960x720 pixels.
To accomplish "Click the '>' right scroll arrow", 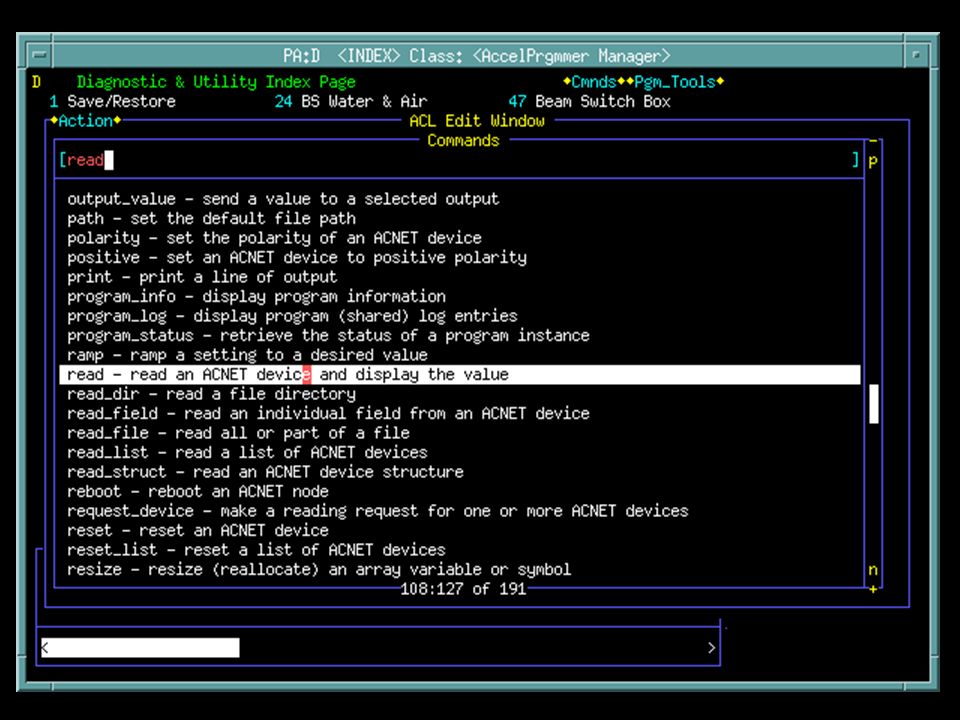I will (711, 648).
